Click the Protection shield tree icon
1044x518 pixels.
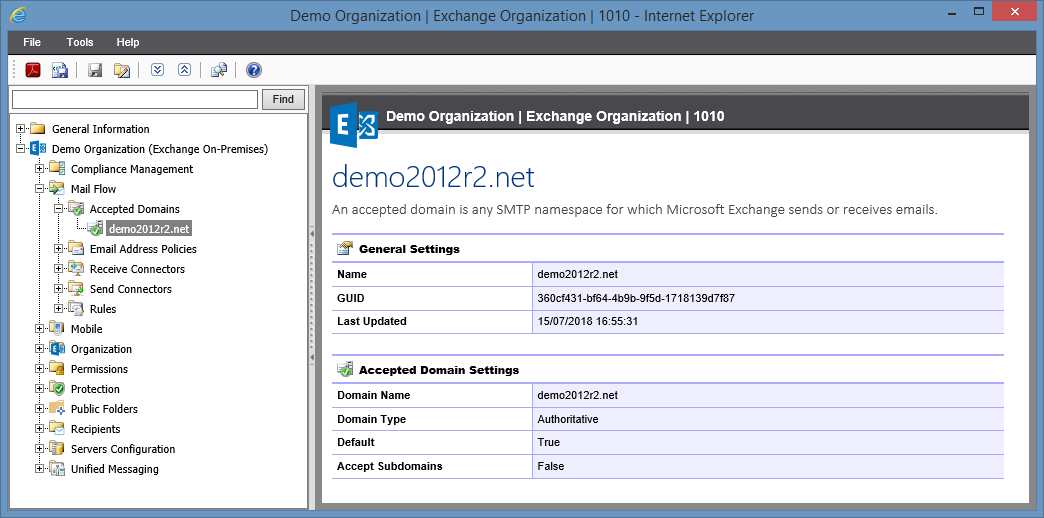(57, 389)
